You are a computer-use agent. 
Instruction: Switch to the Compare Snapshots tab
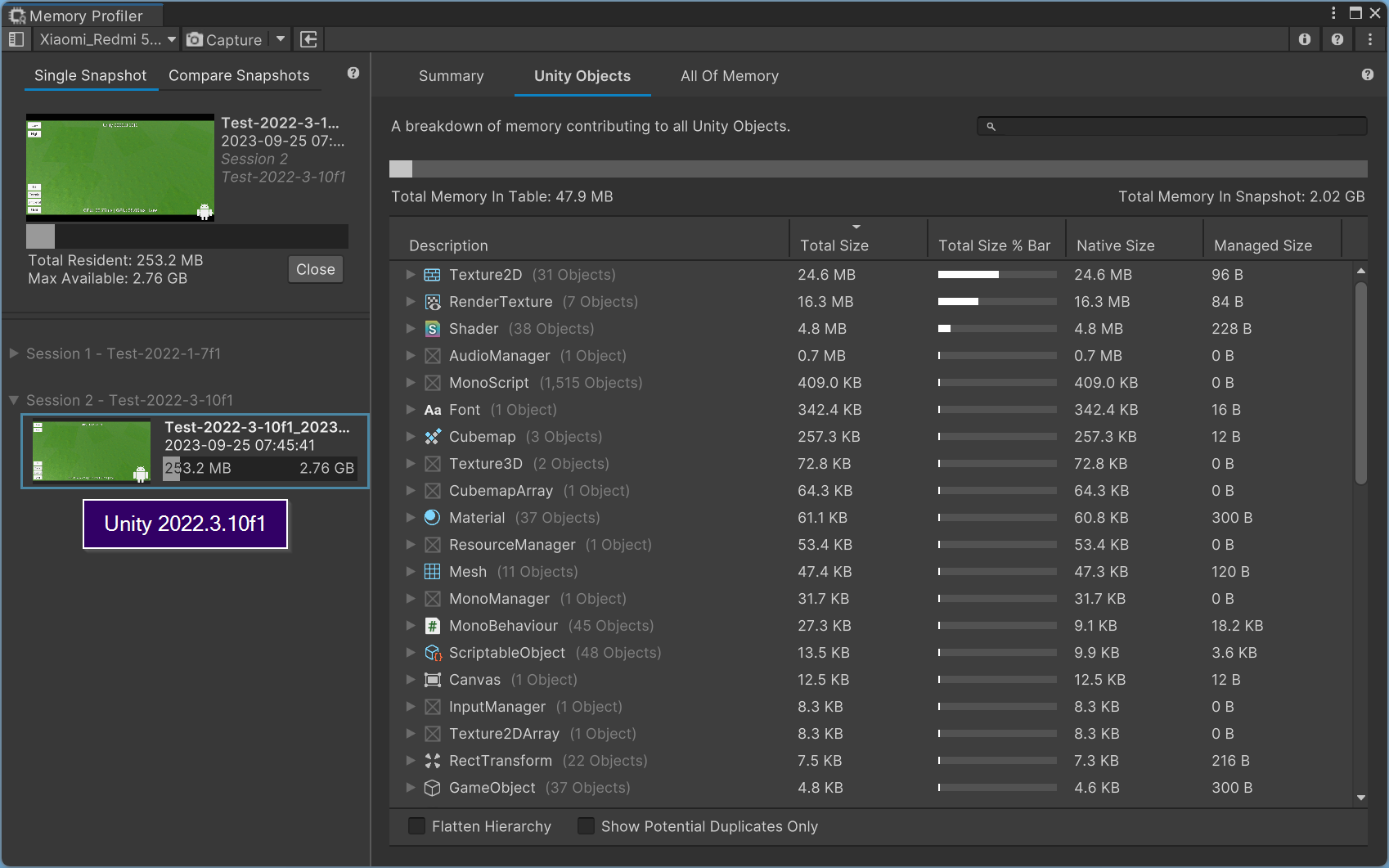(x=239, y=75)
